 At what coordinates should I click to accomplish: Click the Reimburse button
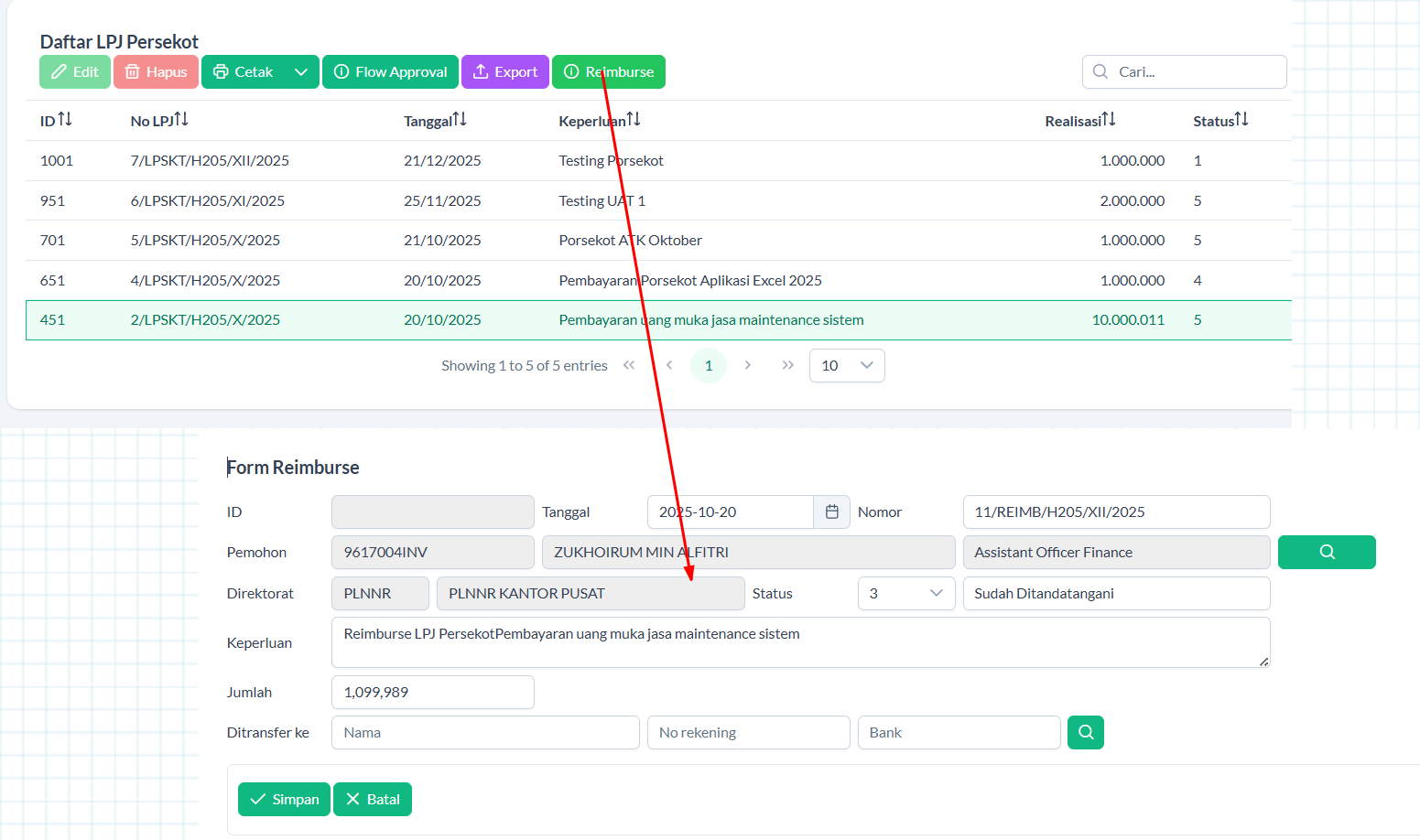tap(609, 72)
